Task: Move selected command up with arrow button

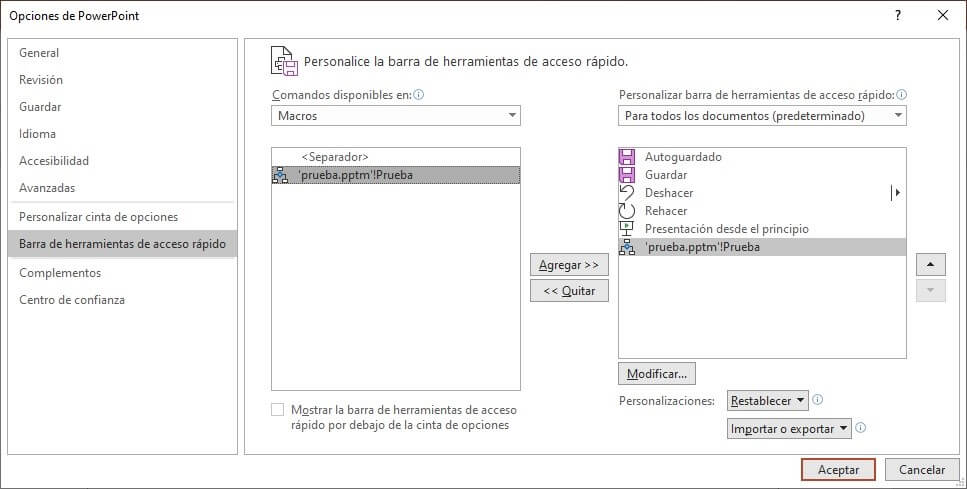Action: click(x=931, y=265)
